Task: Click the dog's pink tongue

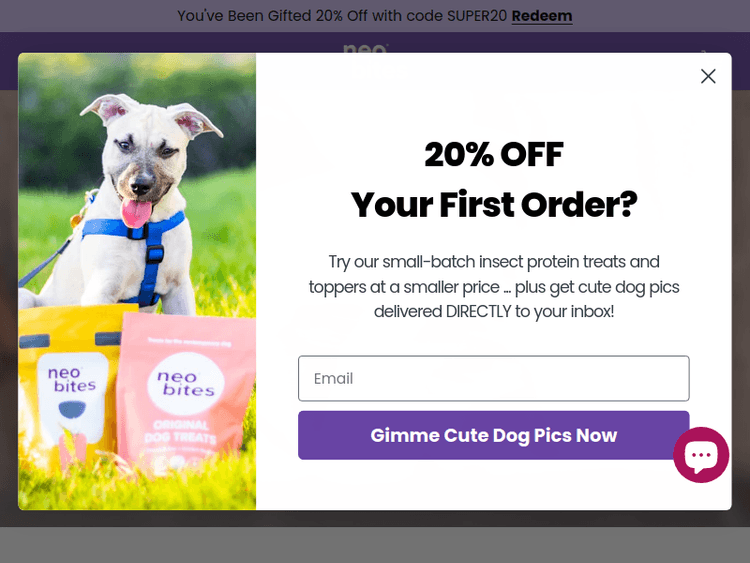Action: click(x=137, y=212)
